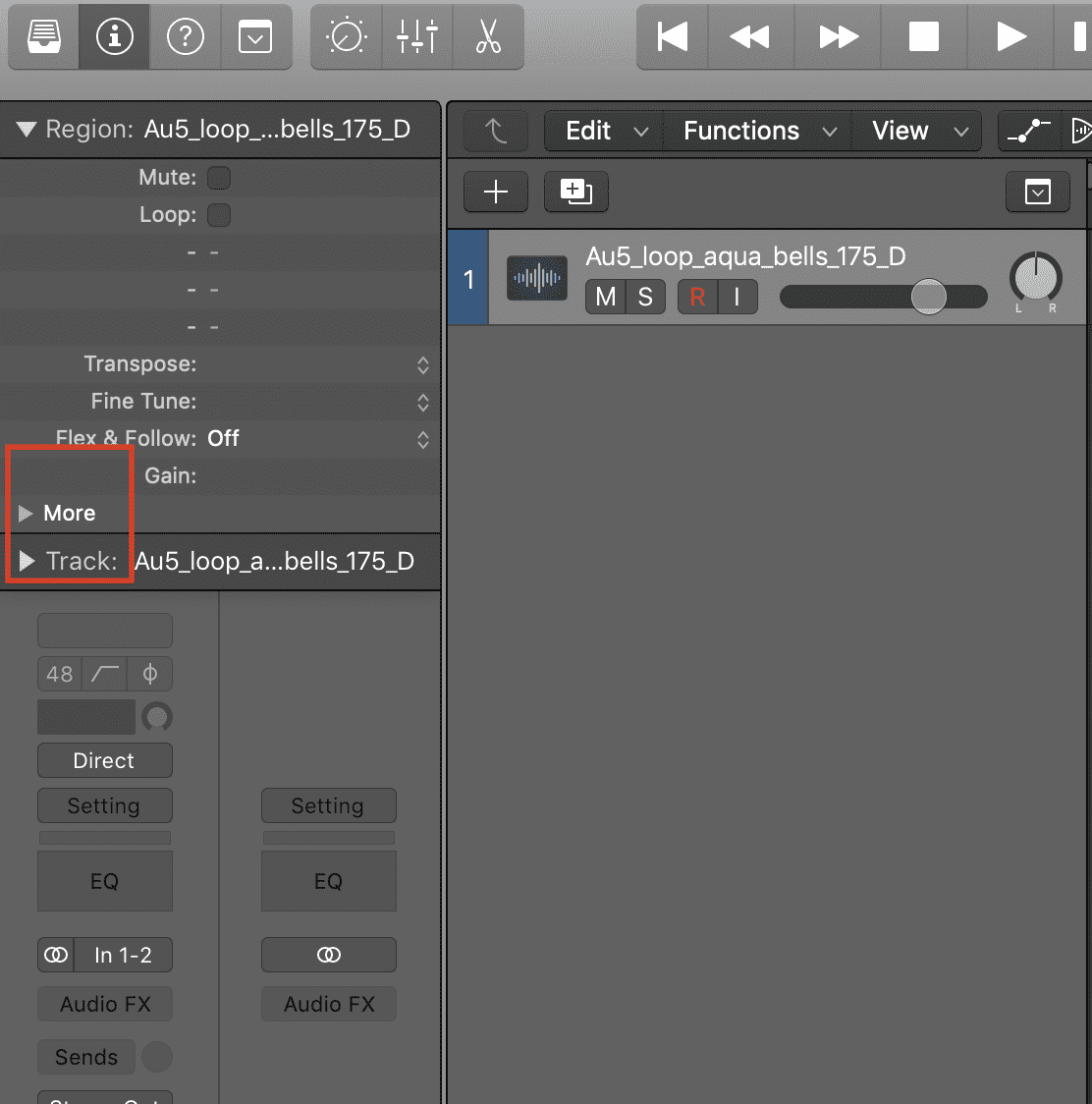Click the track 1 pan knob
This screenshot has height=1104, width=1092.
tap(1036, 277)
